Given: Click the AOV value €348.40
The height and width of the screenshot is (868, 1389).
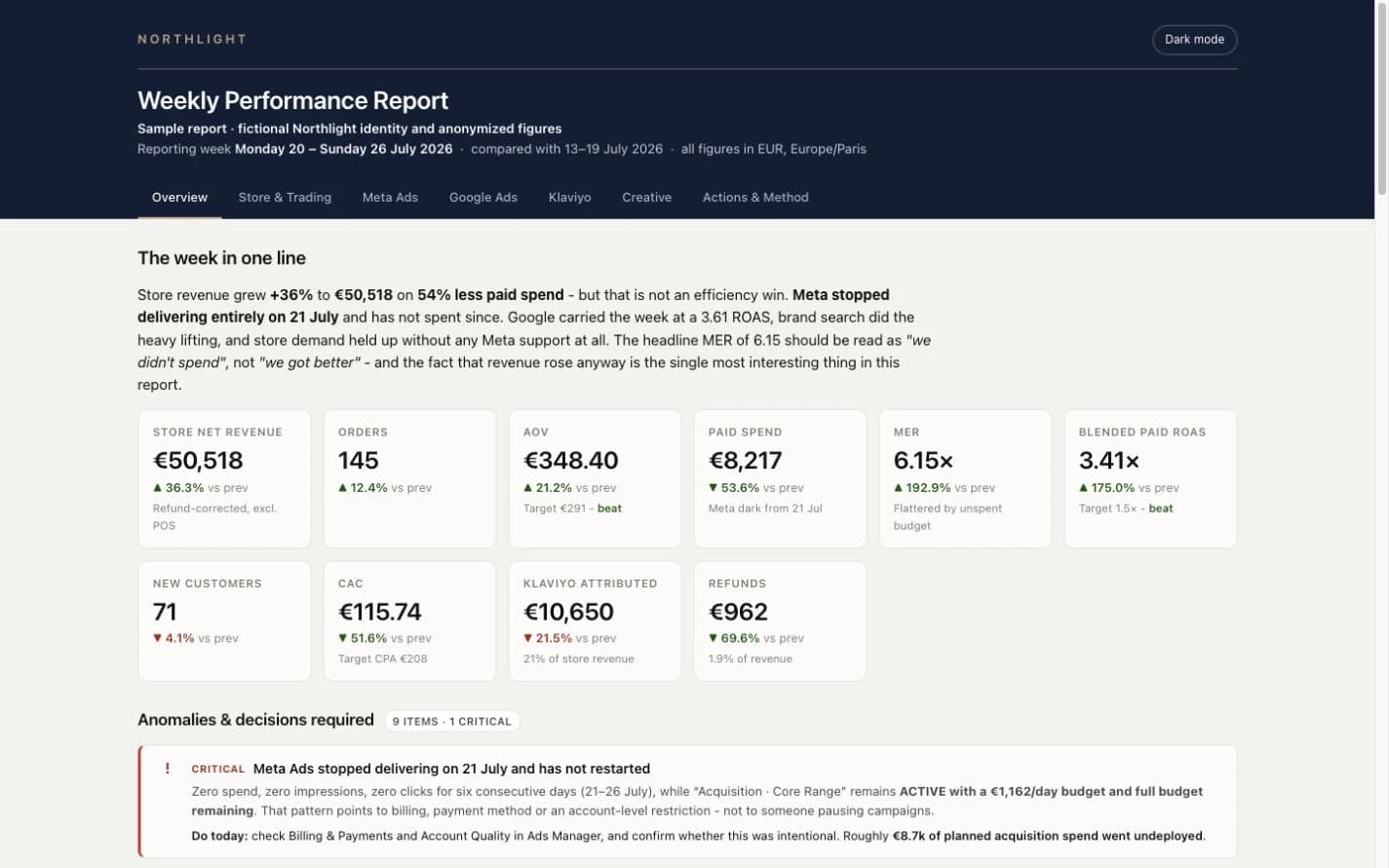Looking at the screenshot, I should pyautogui.click(x=571, y=461).
